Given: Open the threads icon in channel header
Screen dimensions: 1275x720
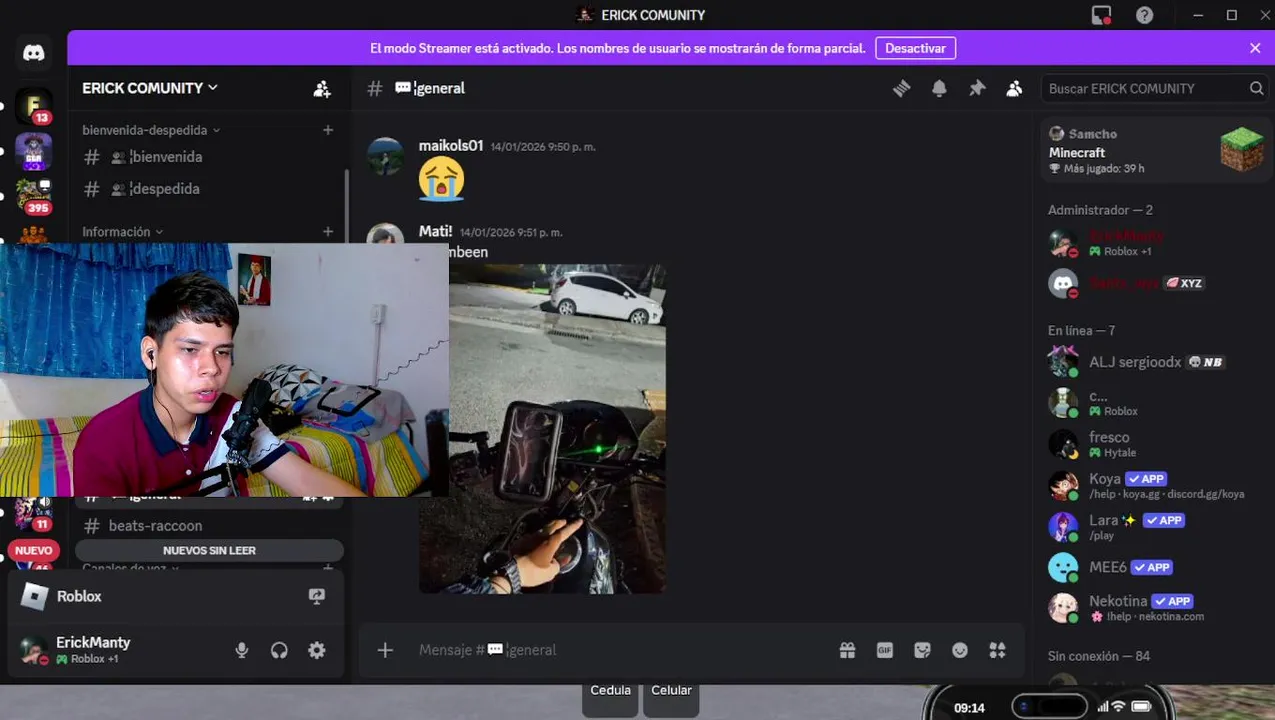Looking at the screenshot, I should point(901,88).
